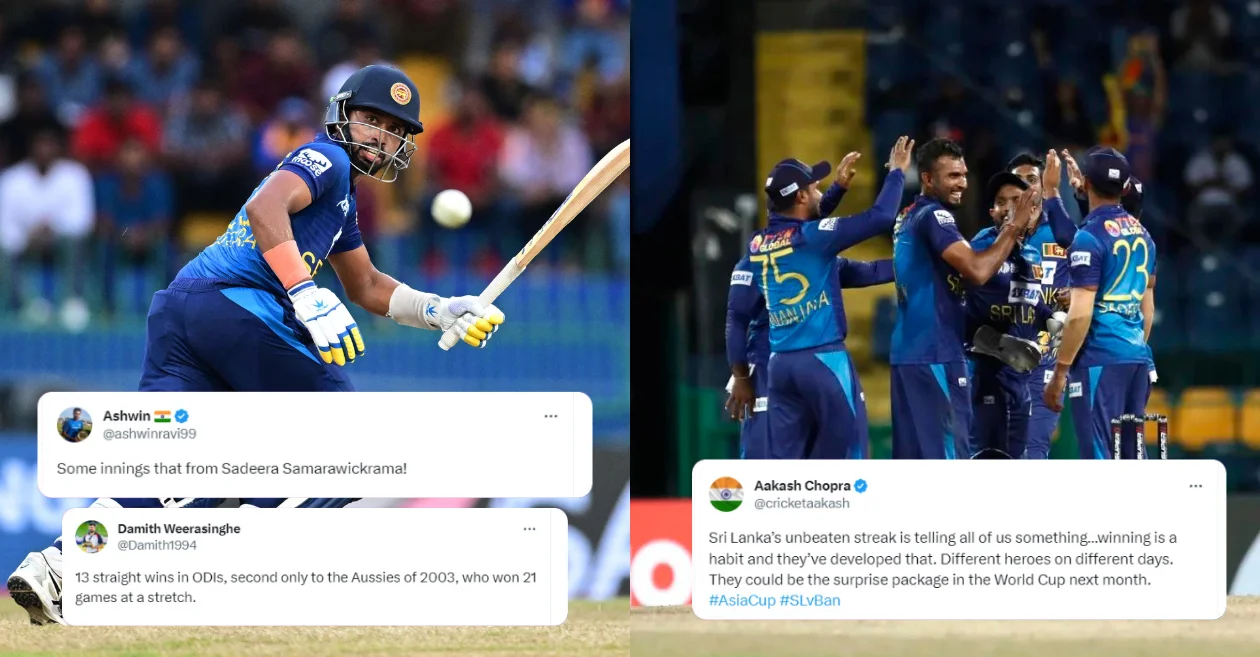Click the Sadeera Samarawickrama tweet text
The image size is (1260, 657).
pos(232,468)
